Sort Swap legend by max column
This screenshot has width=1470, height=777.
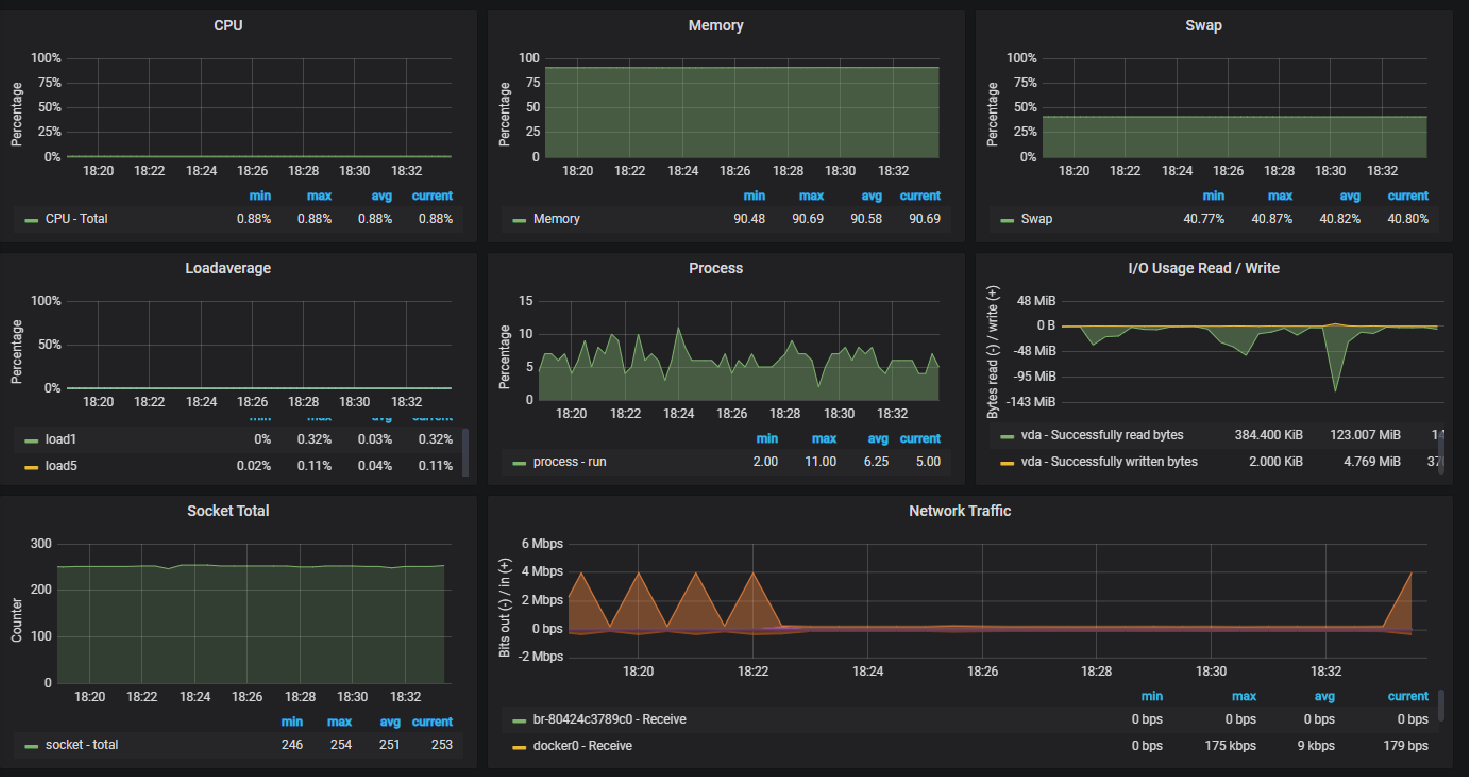(1280, 196)
